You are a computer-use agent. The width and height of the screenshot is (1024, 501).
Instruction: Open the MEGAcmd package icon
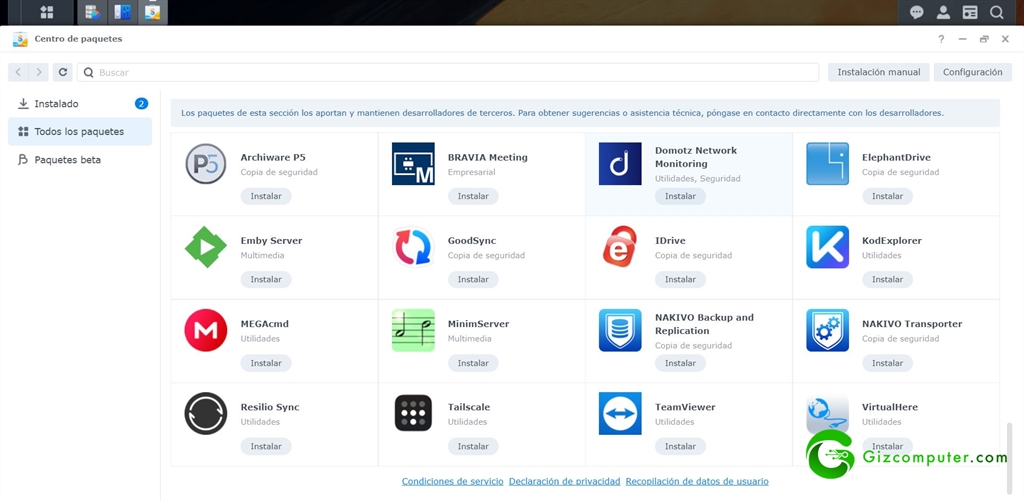pyautogui.click(x=206, y=330)
